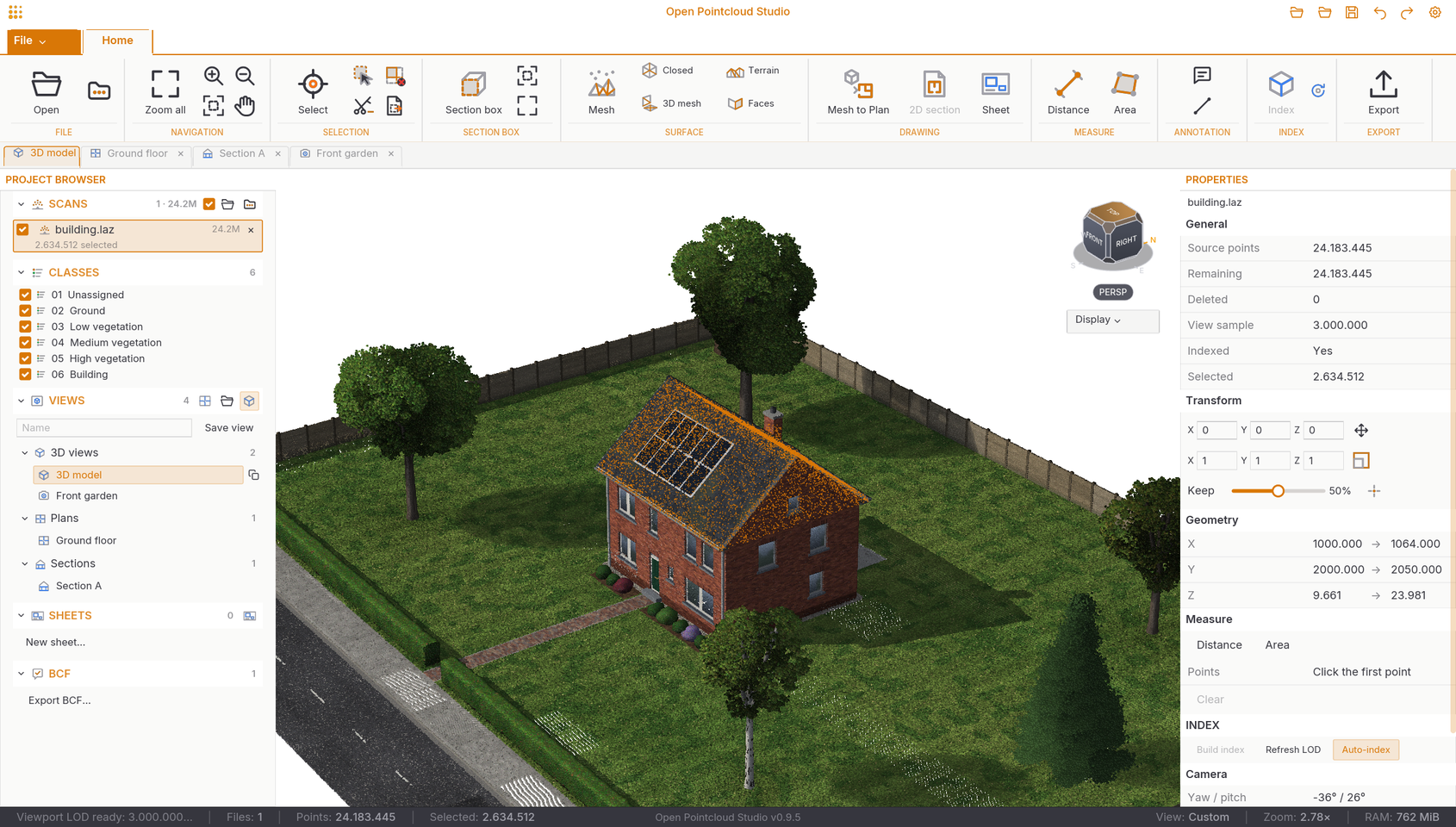Open the Sheet drawing tool
This screenshot has height=827, width=1456.
(x=996, y=92)
